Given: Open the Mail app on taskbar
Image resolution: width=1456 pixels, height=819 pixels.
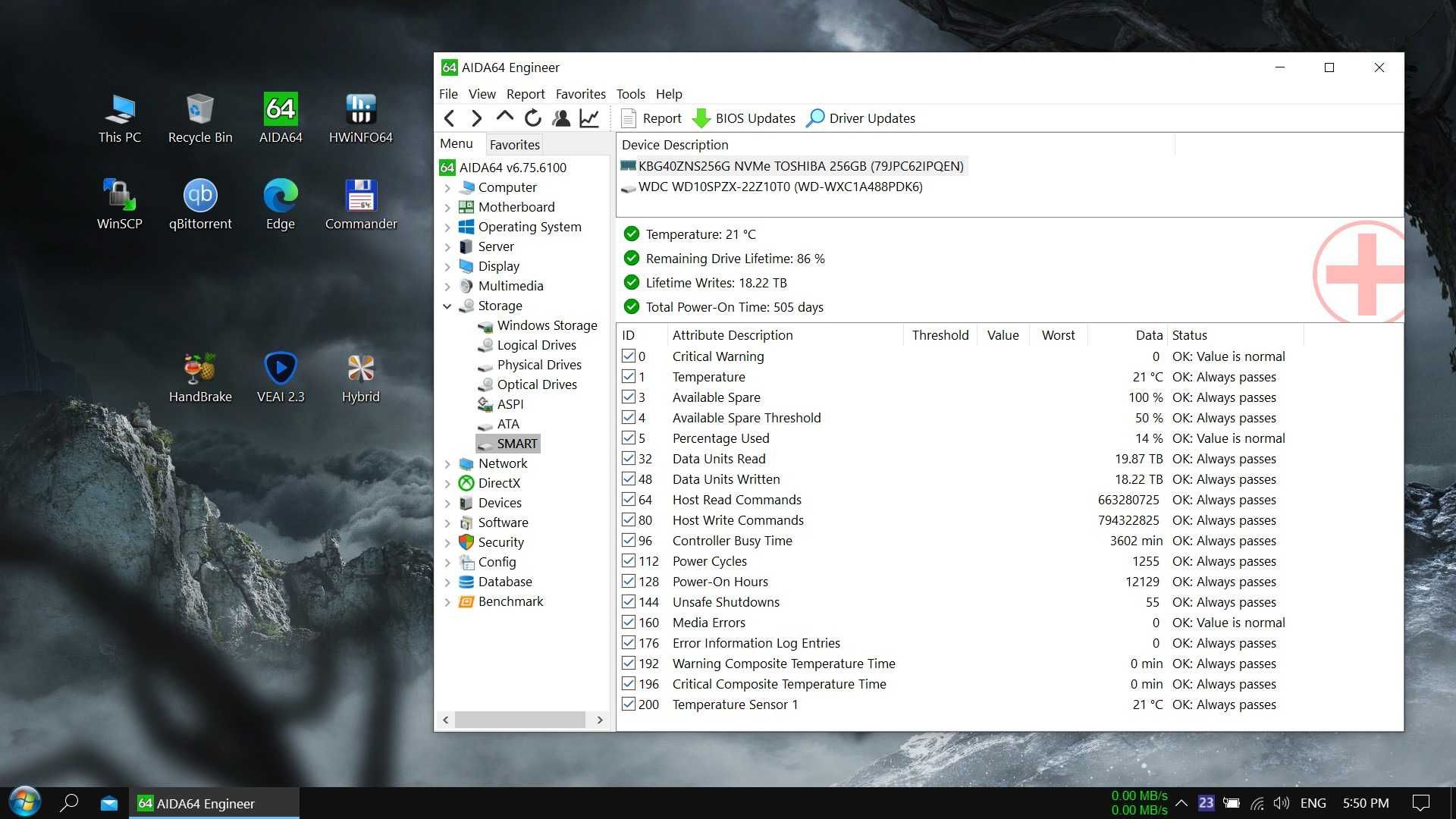Looking at the screenshot, I should click(109, 803).
